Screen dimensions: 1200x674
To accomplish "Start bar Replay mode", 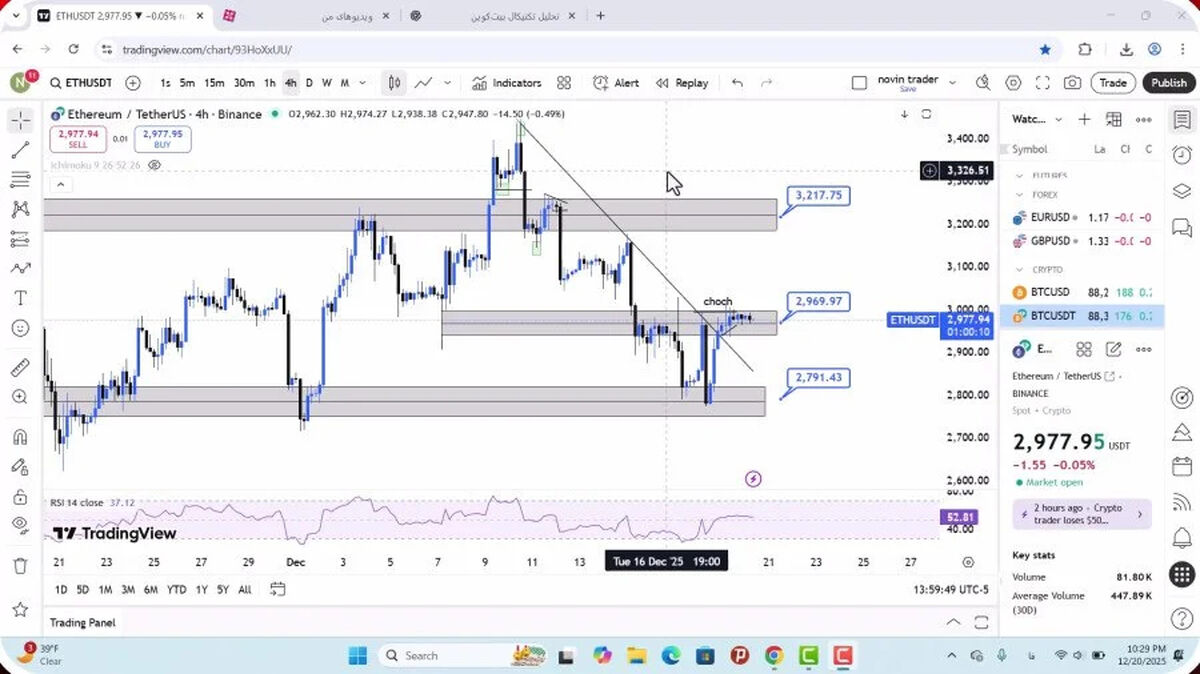I will point(682,83).
